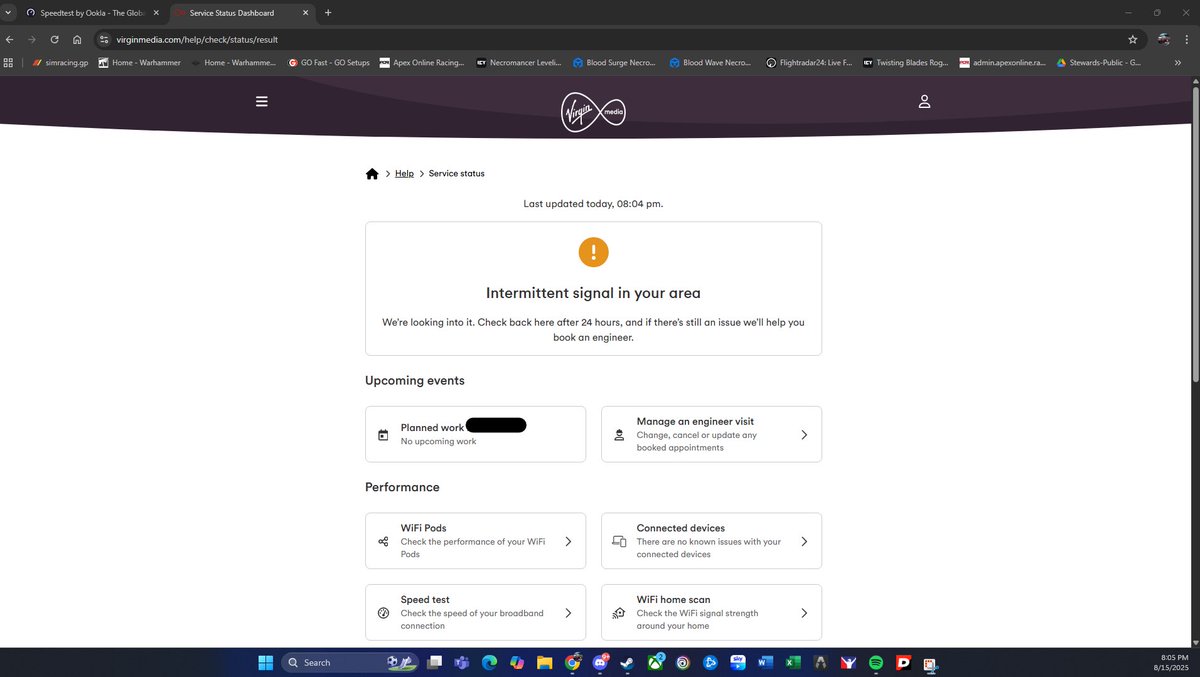The image size is (1200, 677).
Task: Open the WiFi Pods card
Action: pyautogui.click(x=475, y=541)
